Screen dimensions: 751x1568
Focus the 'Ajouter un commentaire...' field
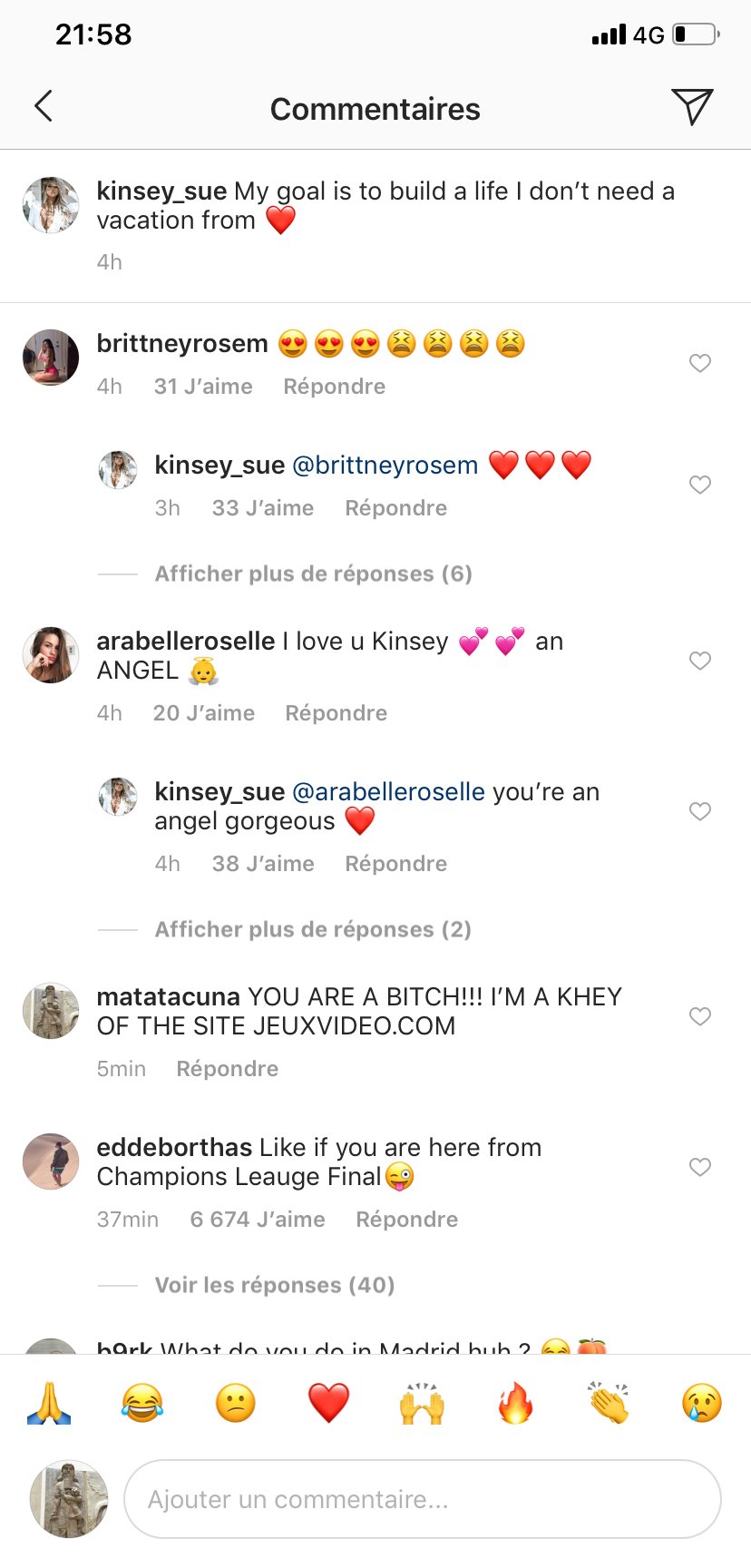point(422,1499)
